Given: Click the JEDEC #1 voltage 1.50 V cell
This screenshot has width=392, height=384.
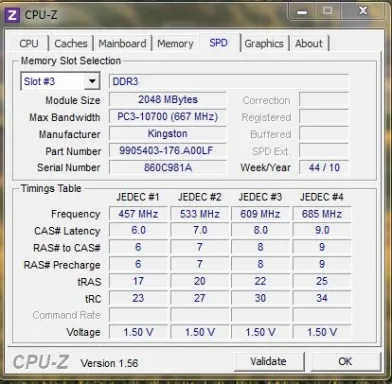Looking at the screenshot, I should pos(138,332).
